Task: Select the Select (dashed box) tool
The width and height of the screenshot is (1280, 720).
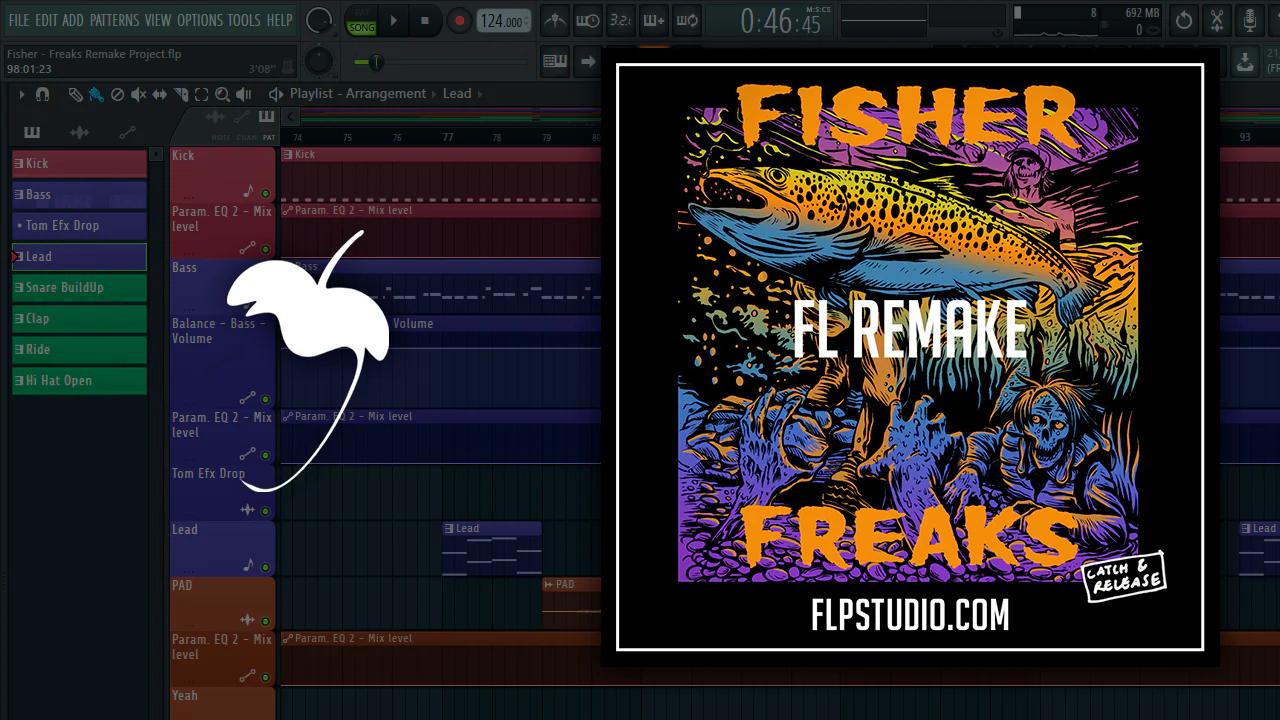Action: 201,94
